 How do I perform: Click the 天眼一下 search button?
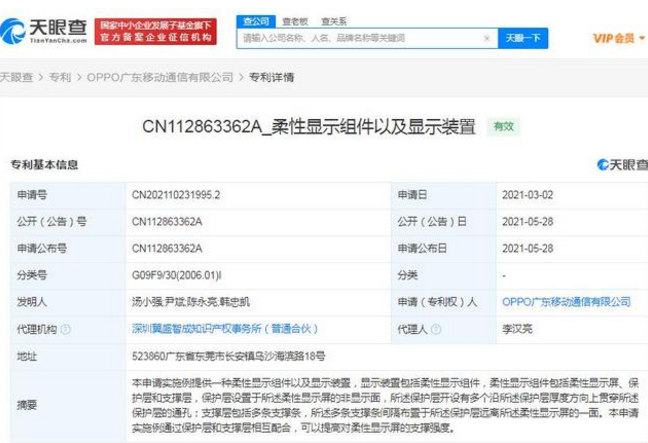pos(523,38)
